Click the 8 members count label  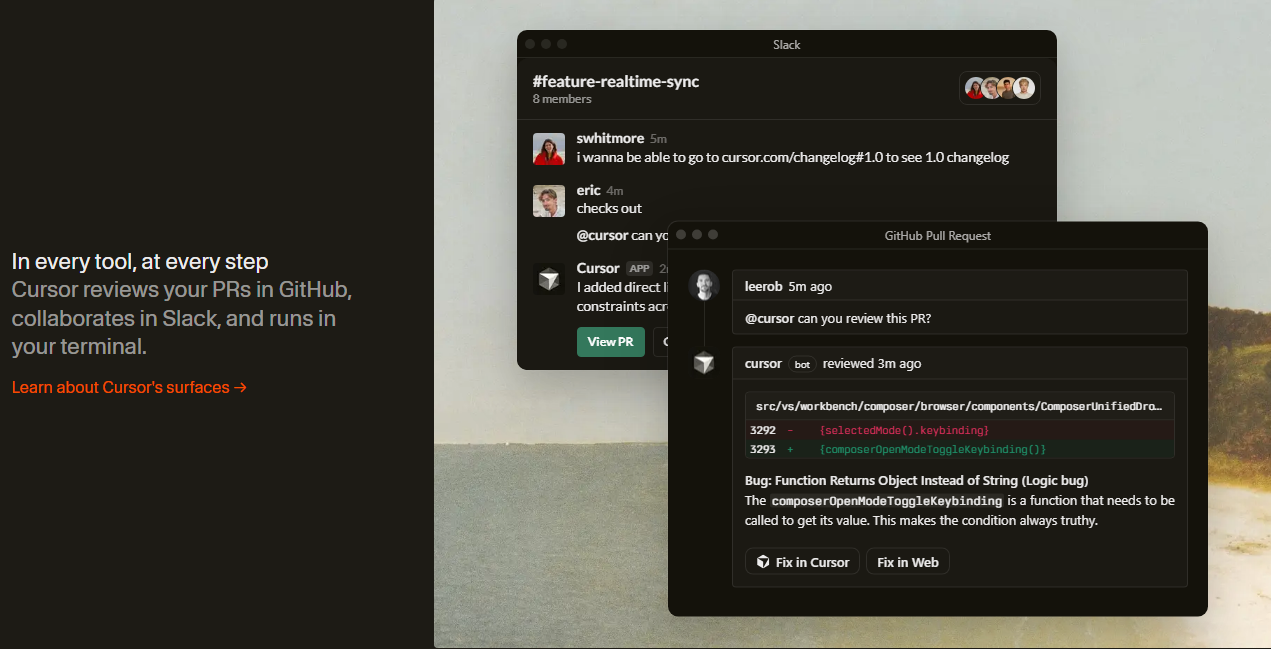[562, 99]
